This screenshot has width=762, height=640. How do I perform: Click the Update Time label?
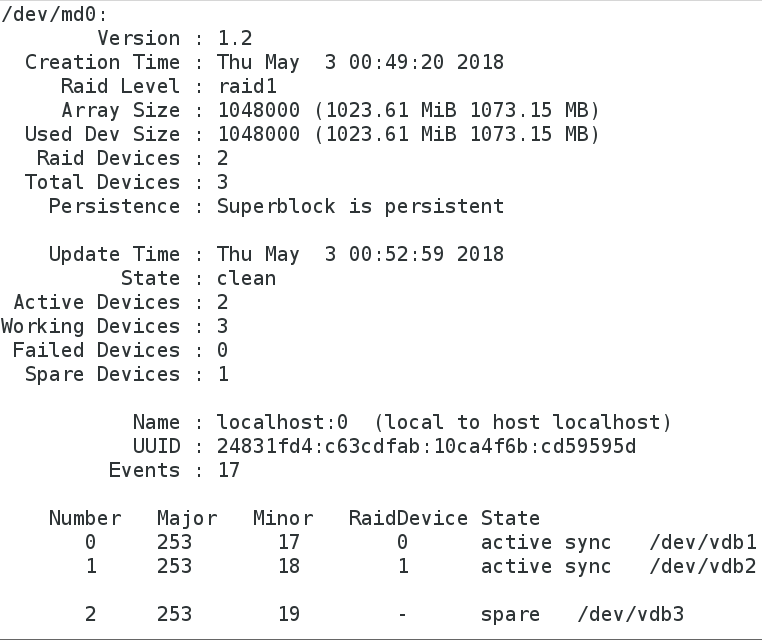coord(114,254)
